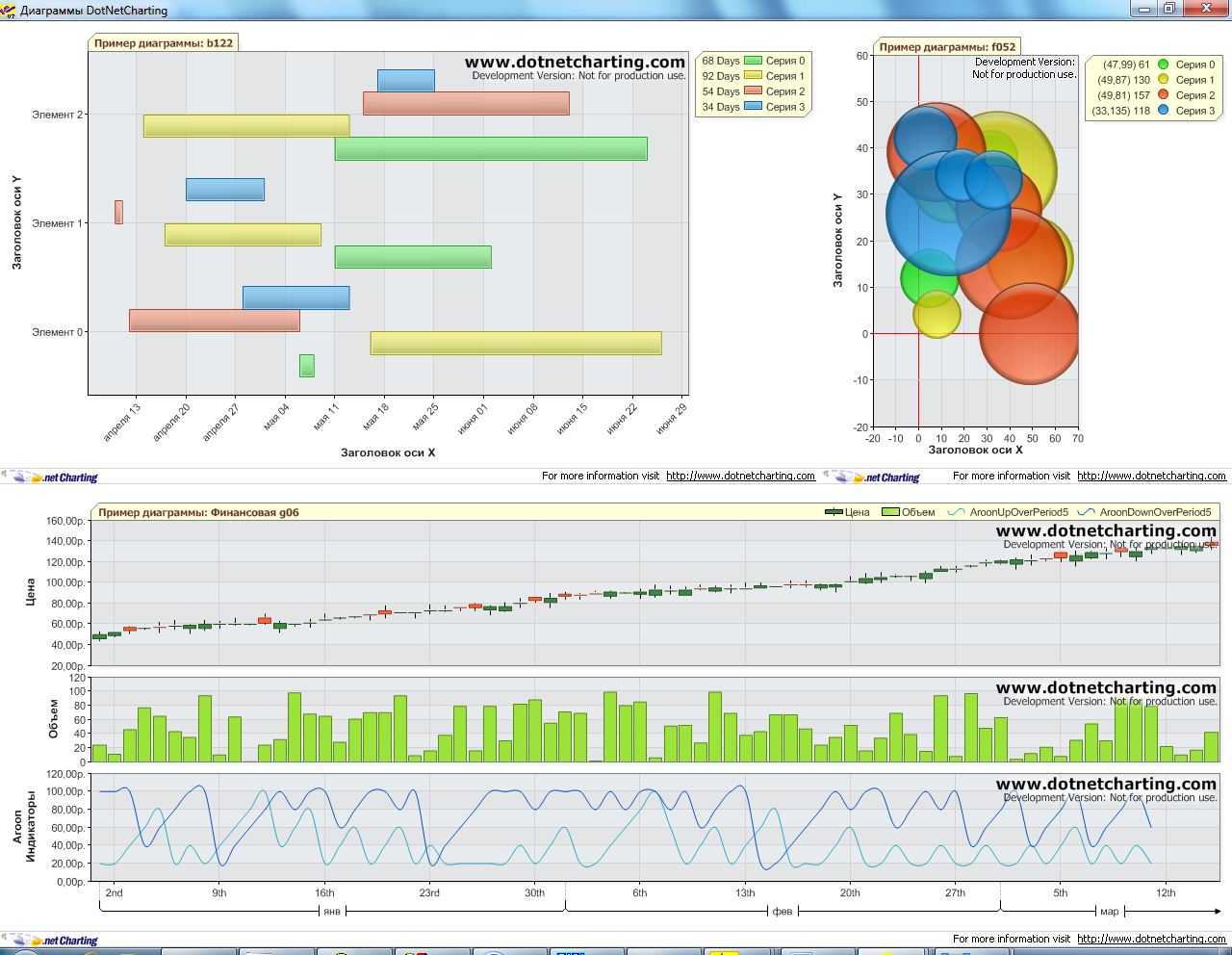Click .net Charting logo below financial chart
Screen dimensions: 1232x955
pos(50,941)
